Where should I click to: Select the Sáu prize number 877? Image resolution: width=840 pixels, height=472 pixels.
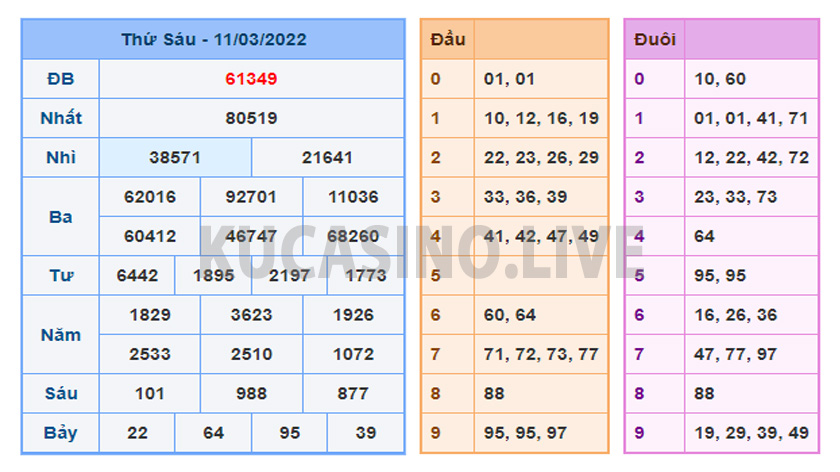point(352,394)
